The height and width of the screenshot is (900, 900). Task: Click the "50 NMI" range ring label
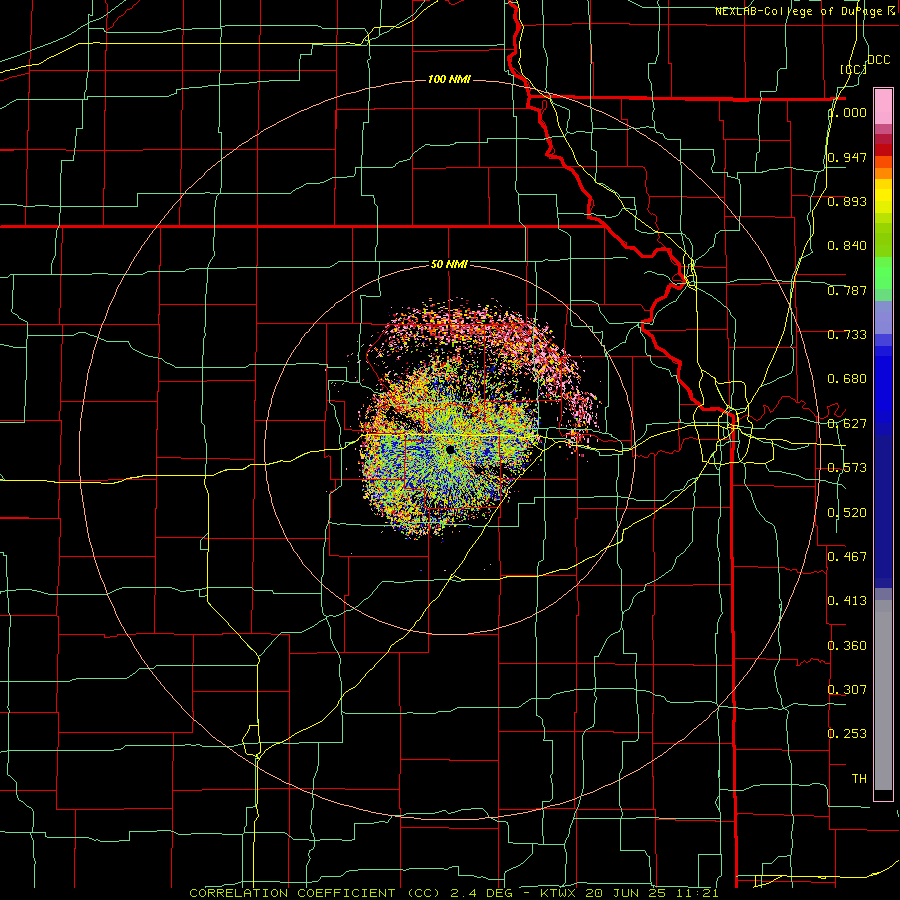pyautogui.click(x=449, y=264)
